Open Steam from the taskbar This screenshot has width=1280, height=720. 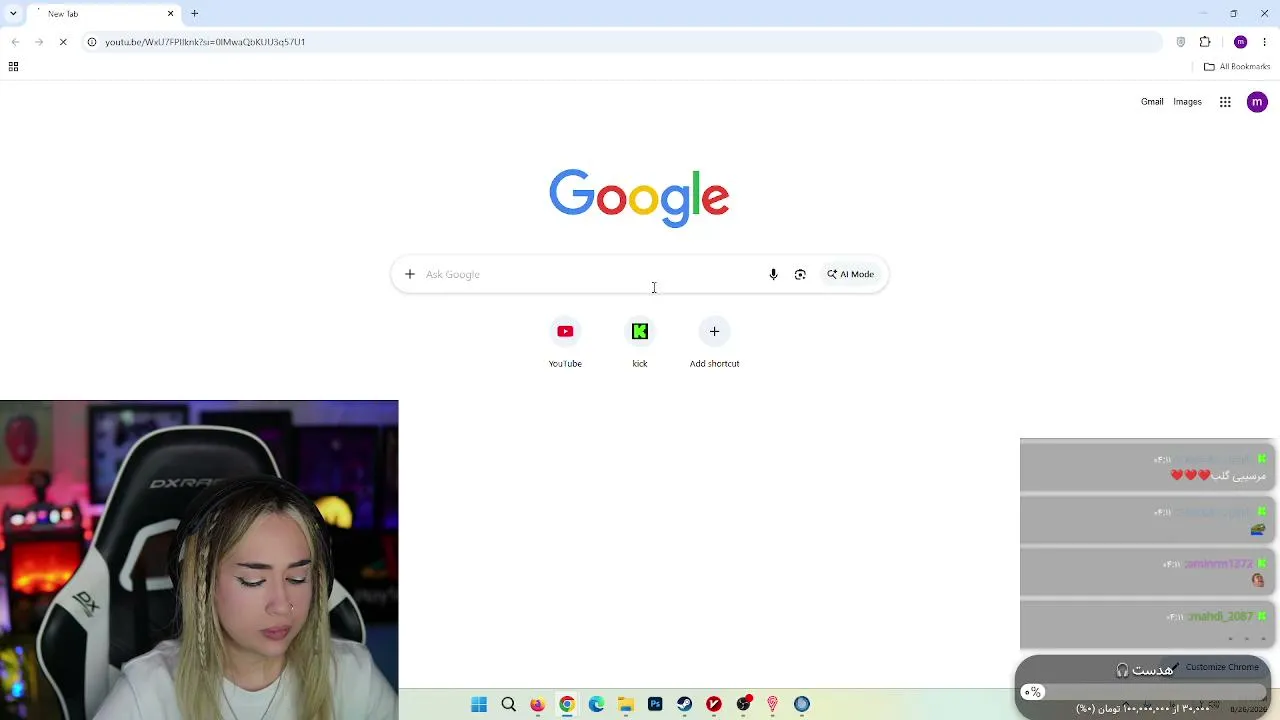pyautogui.click(x=684, y=704)
